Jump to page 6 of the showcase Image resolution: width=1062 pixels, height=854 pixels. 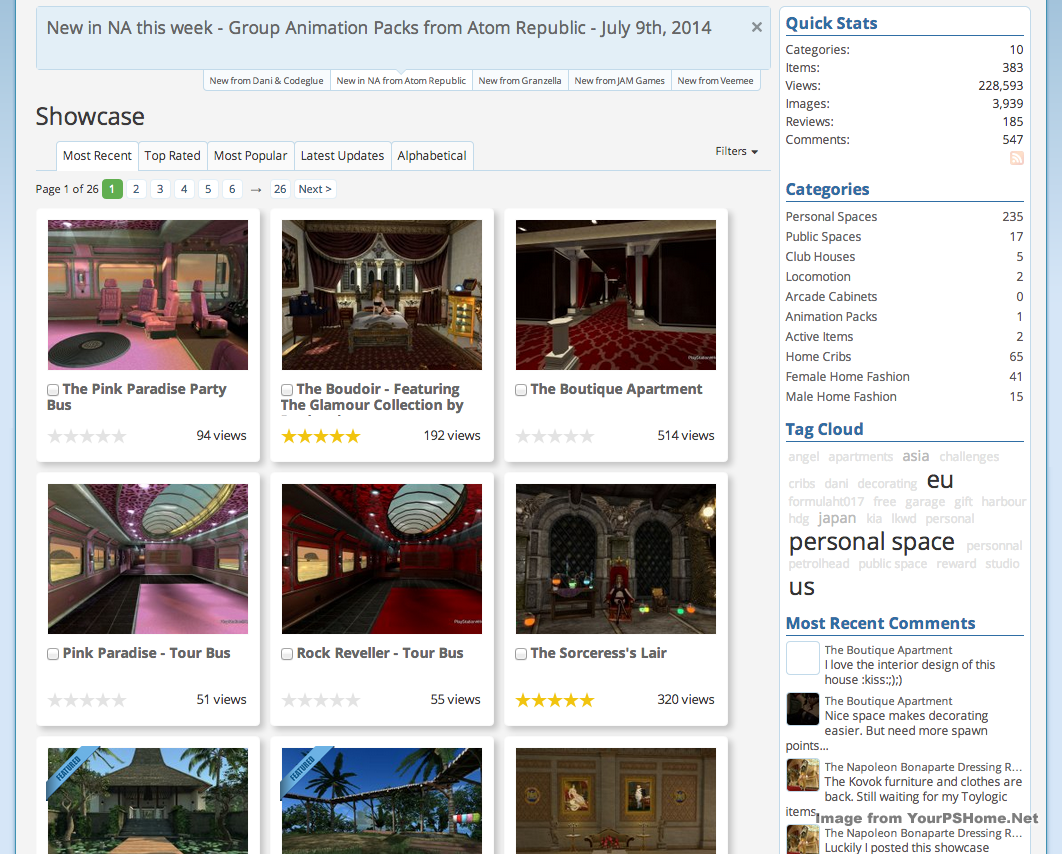[232, 189]
